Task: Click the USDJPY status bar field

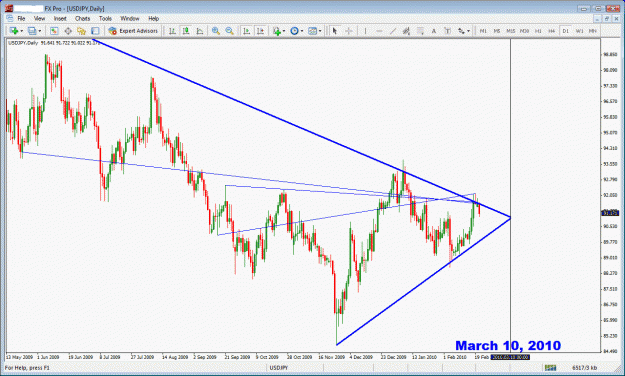Action: click(279, 368)
